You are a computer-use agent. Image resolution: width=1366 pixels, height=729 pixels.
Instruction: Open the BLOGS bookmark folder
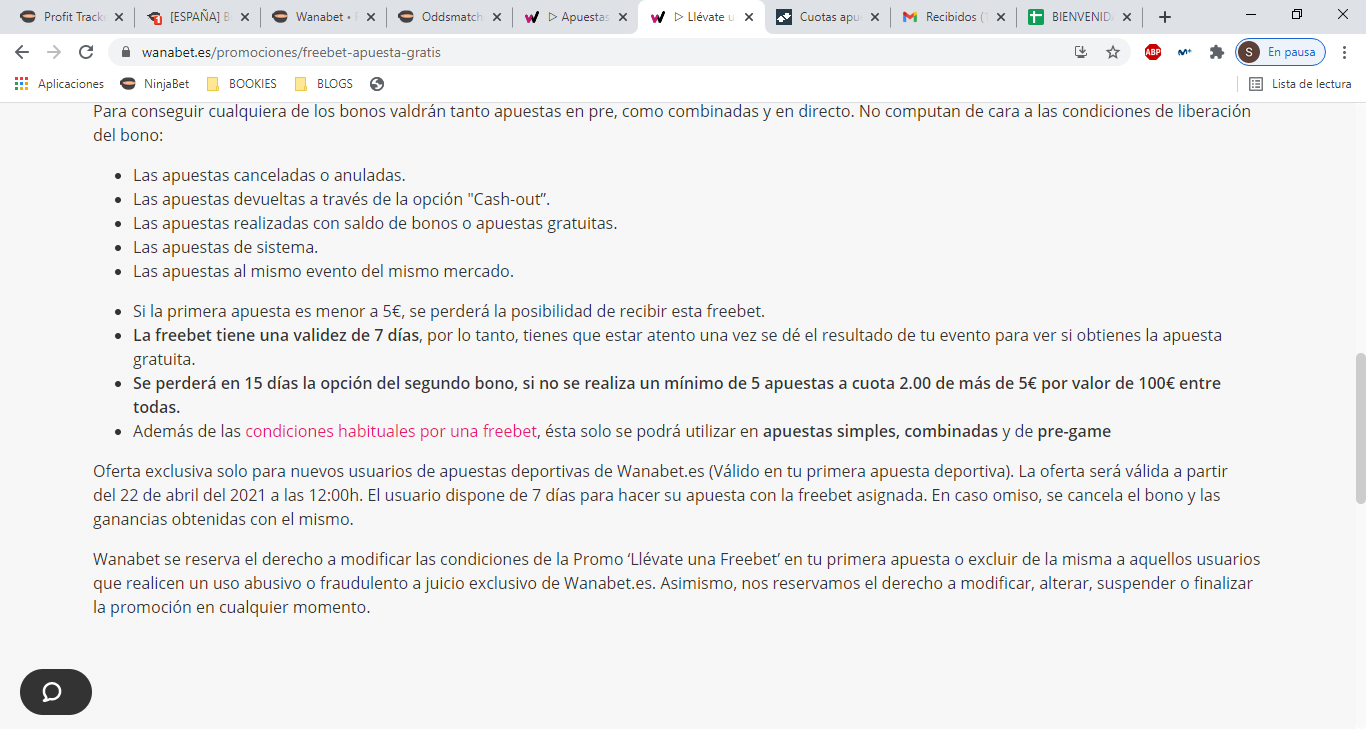[323, 84]
